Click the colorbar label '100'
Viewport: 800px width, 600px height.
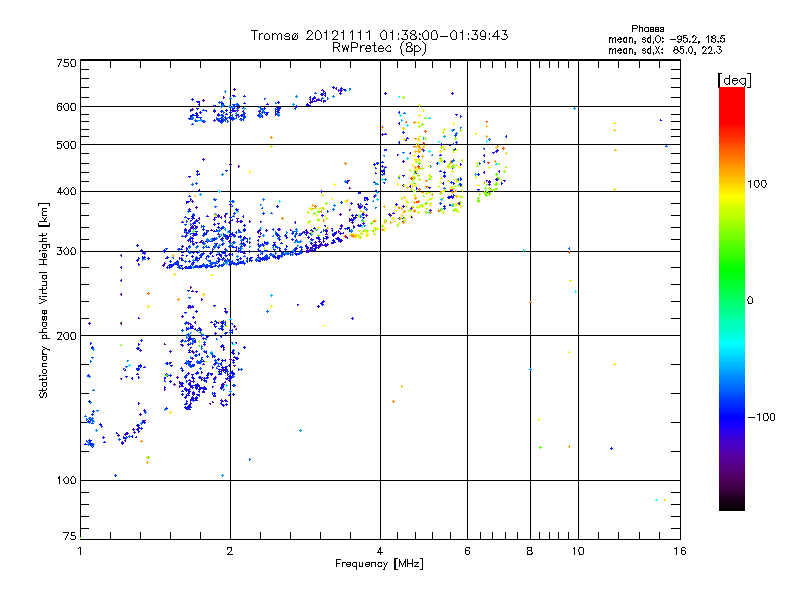pyautogui.click(x=757, y=184)
